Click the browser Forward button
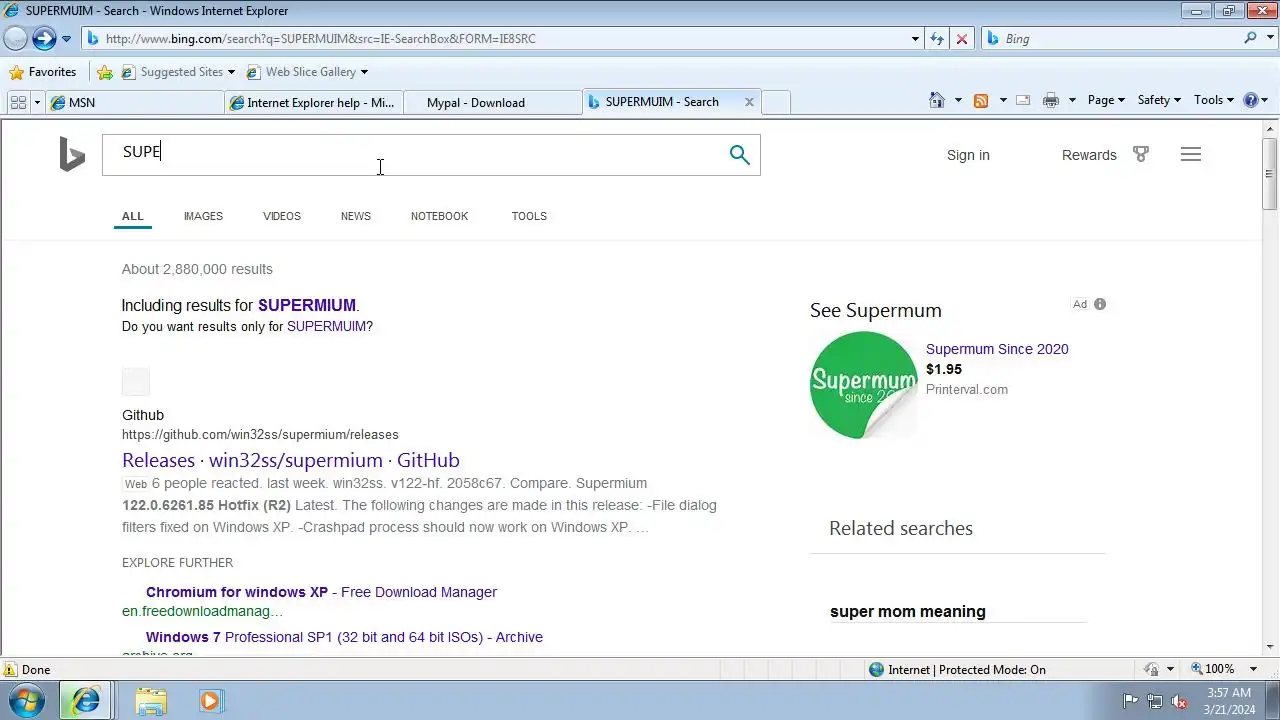1280x720 pixels. [x=44, y=39]
